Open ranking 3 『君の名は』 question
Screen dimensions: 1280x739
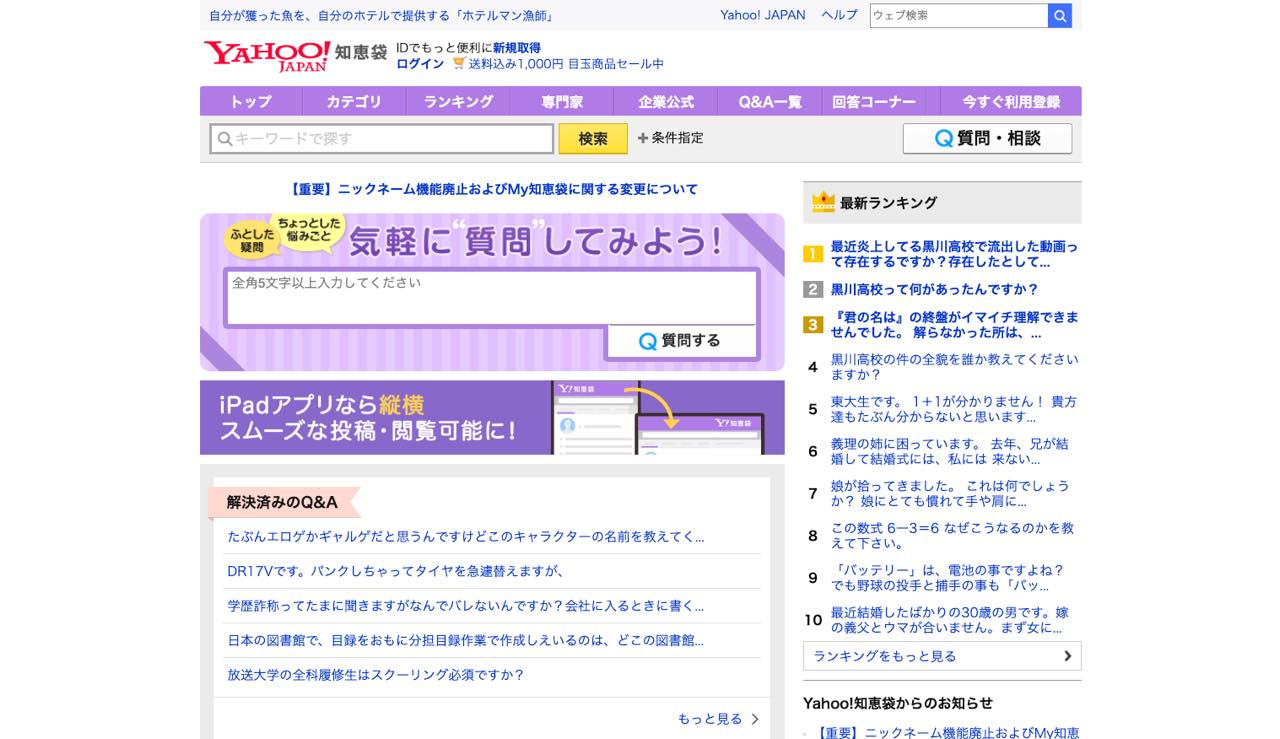pos(954,324)
